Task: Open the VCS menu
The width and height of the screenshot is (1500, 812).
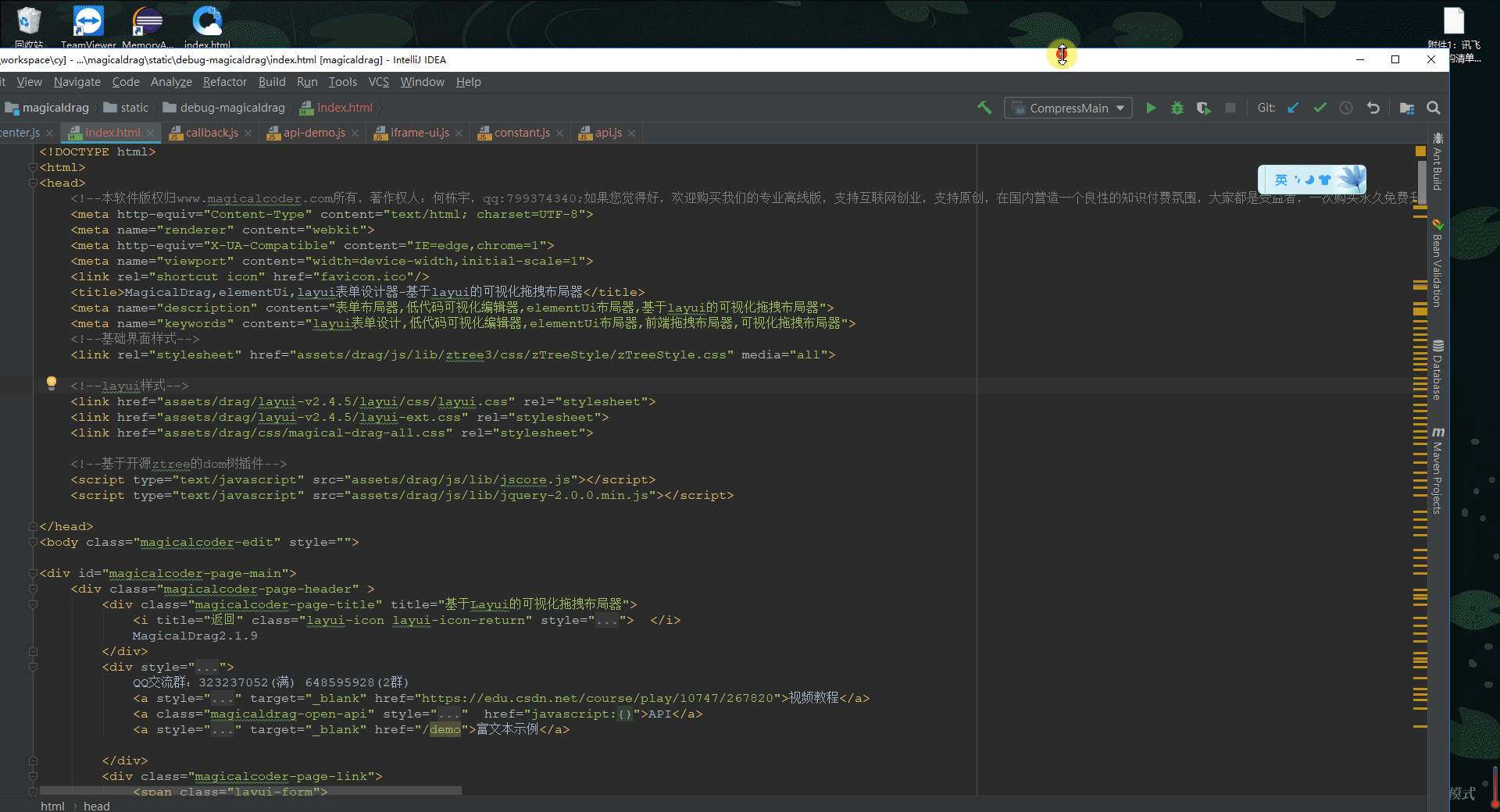Action: tap(378, 82)
